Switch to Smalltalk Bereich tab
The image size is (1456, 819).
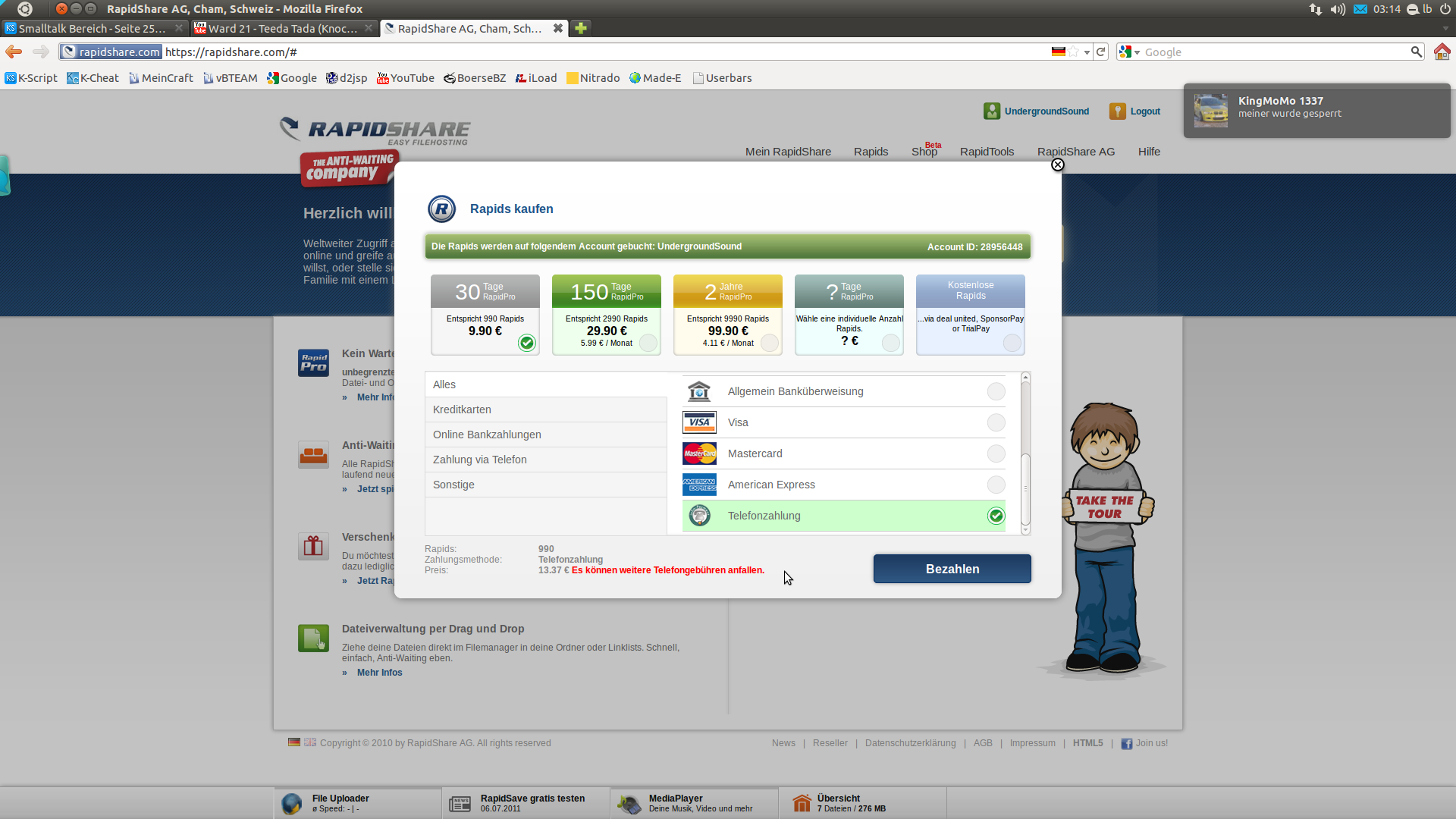pos(94,28)
